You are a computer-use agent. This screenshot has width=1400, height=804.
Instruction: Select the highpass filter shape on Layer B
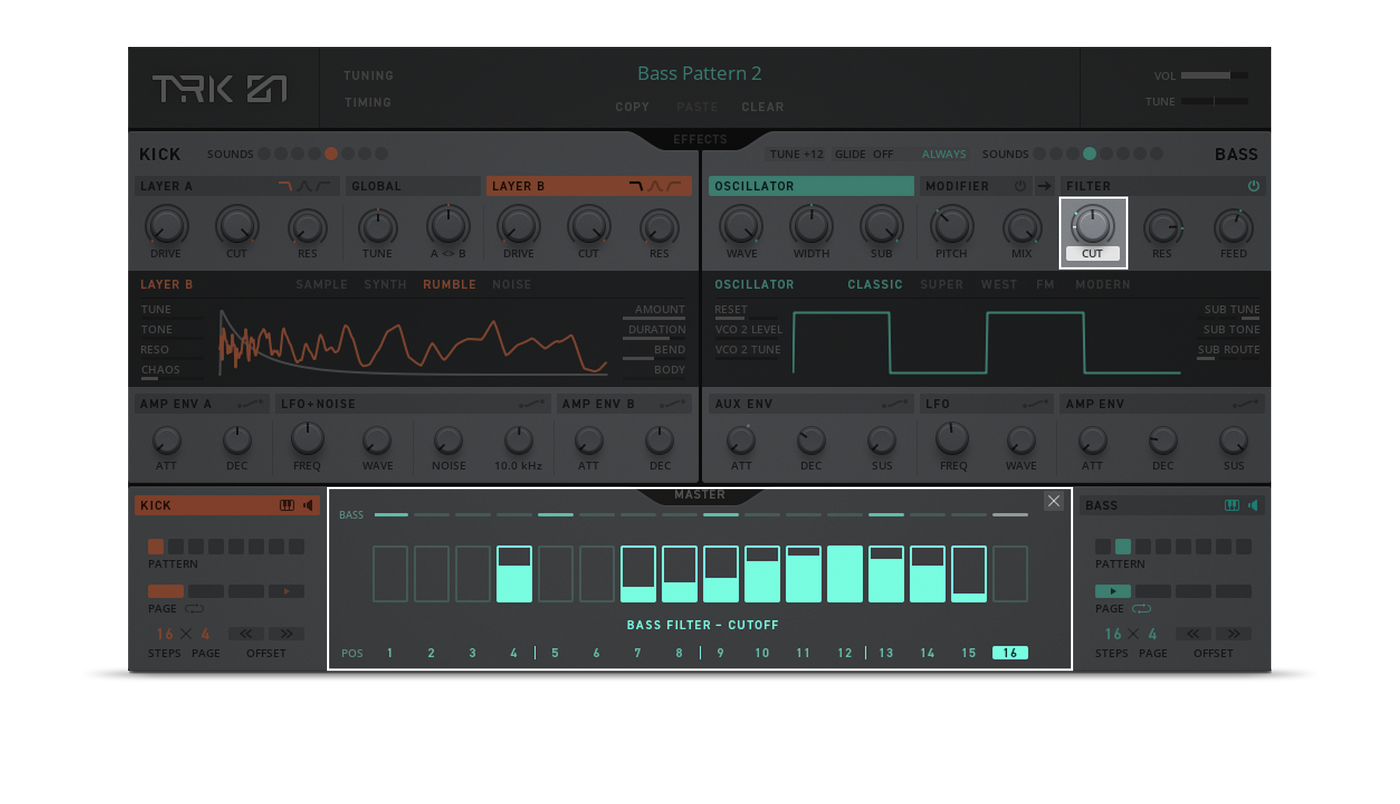coord(674,186)
